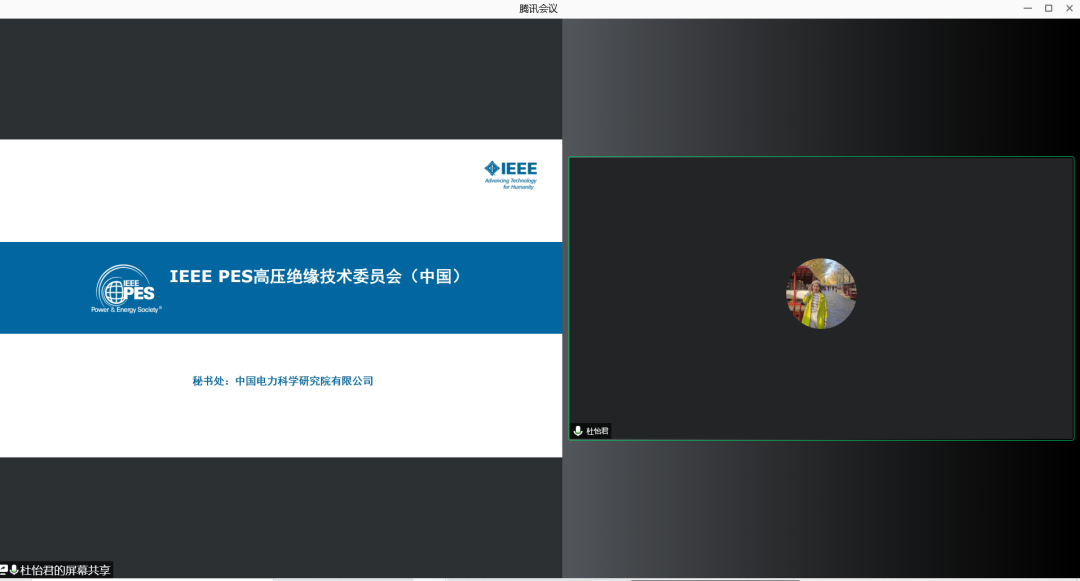Click the IEEE PES Power & Energy Society logo
The height and width of the screenshot is (581, 1080).
(x=127, y=289)
